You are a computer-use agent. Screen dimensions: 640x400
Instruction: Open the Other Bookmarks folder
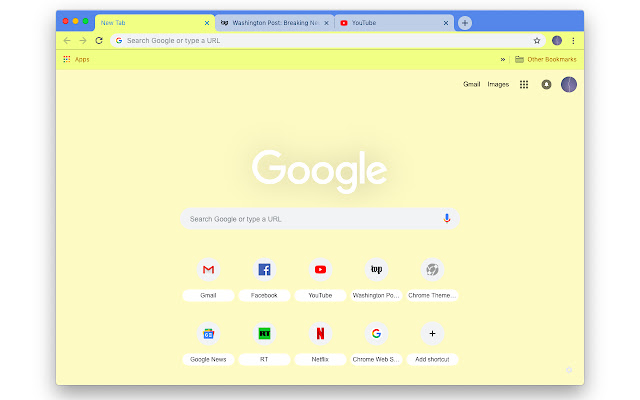546,59
